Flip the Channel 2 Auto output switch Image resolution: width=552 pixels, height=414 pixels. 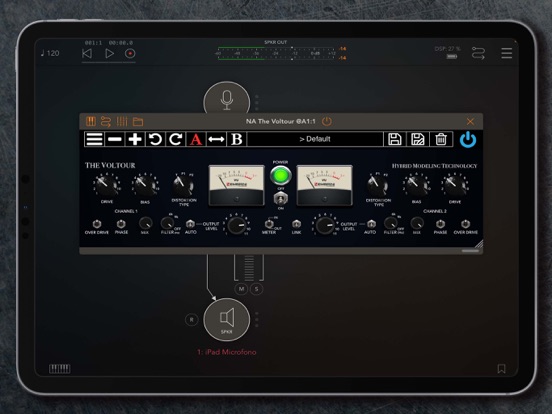pyautogui.click(x=371, y=224)
